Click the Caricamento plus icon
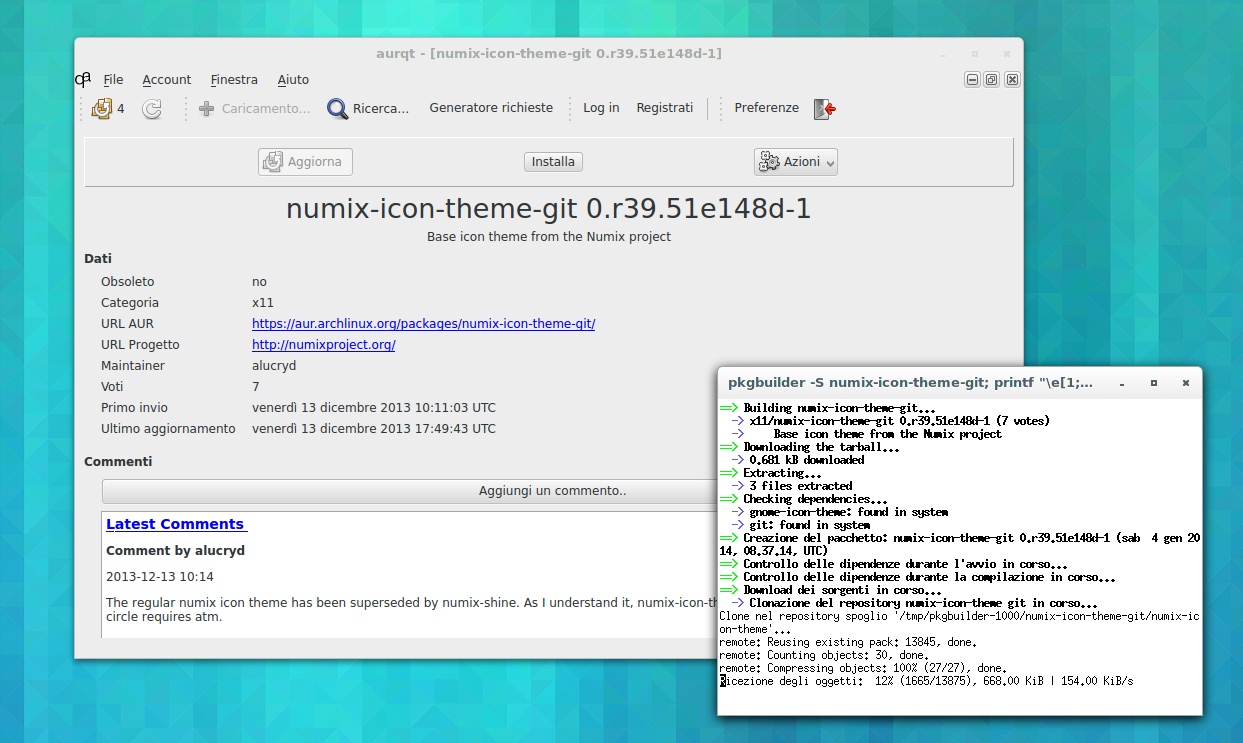1243x743 pixels. coord(206,108)
